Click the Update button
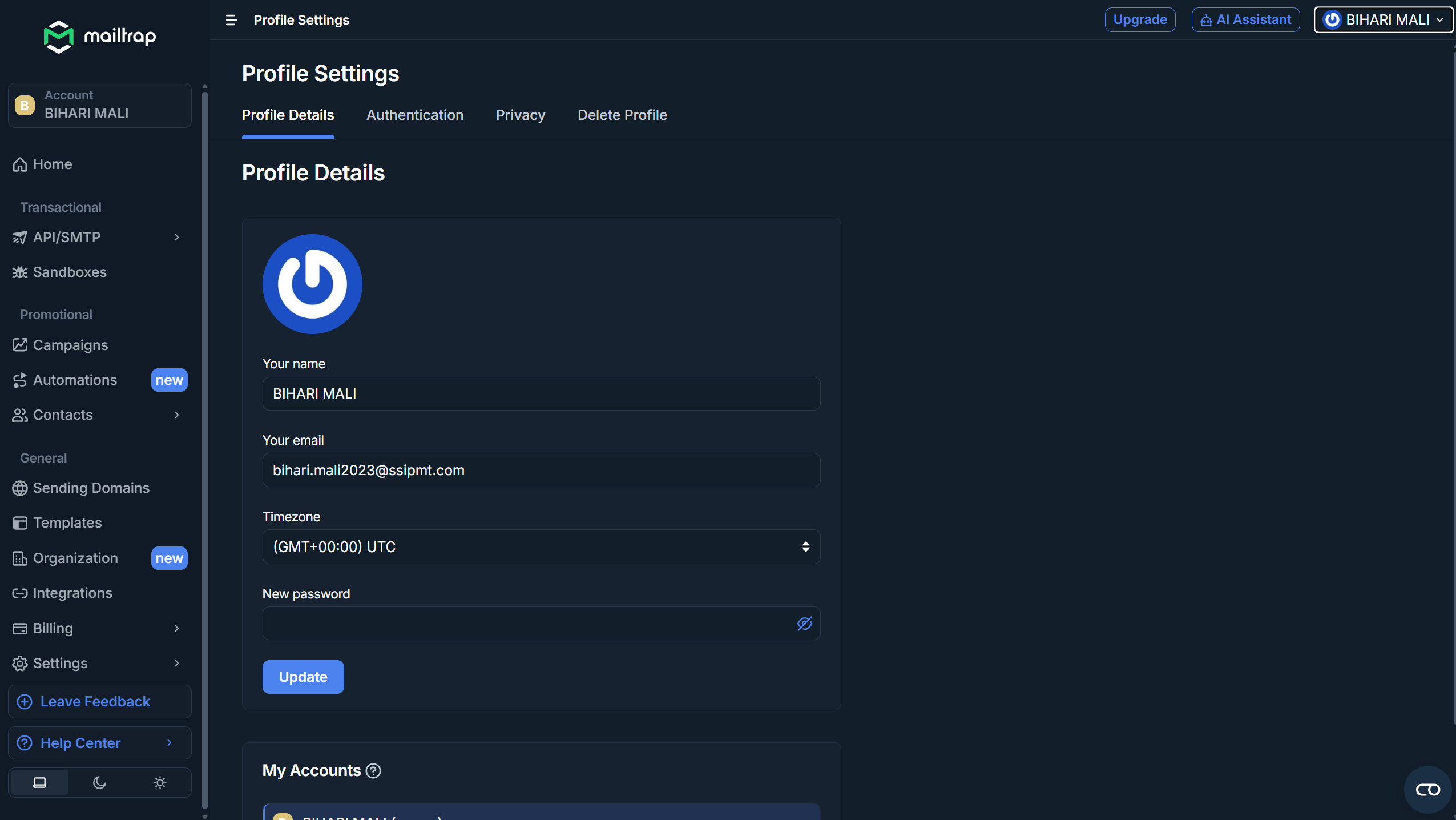 (x=303, y=677)
